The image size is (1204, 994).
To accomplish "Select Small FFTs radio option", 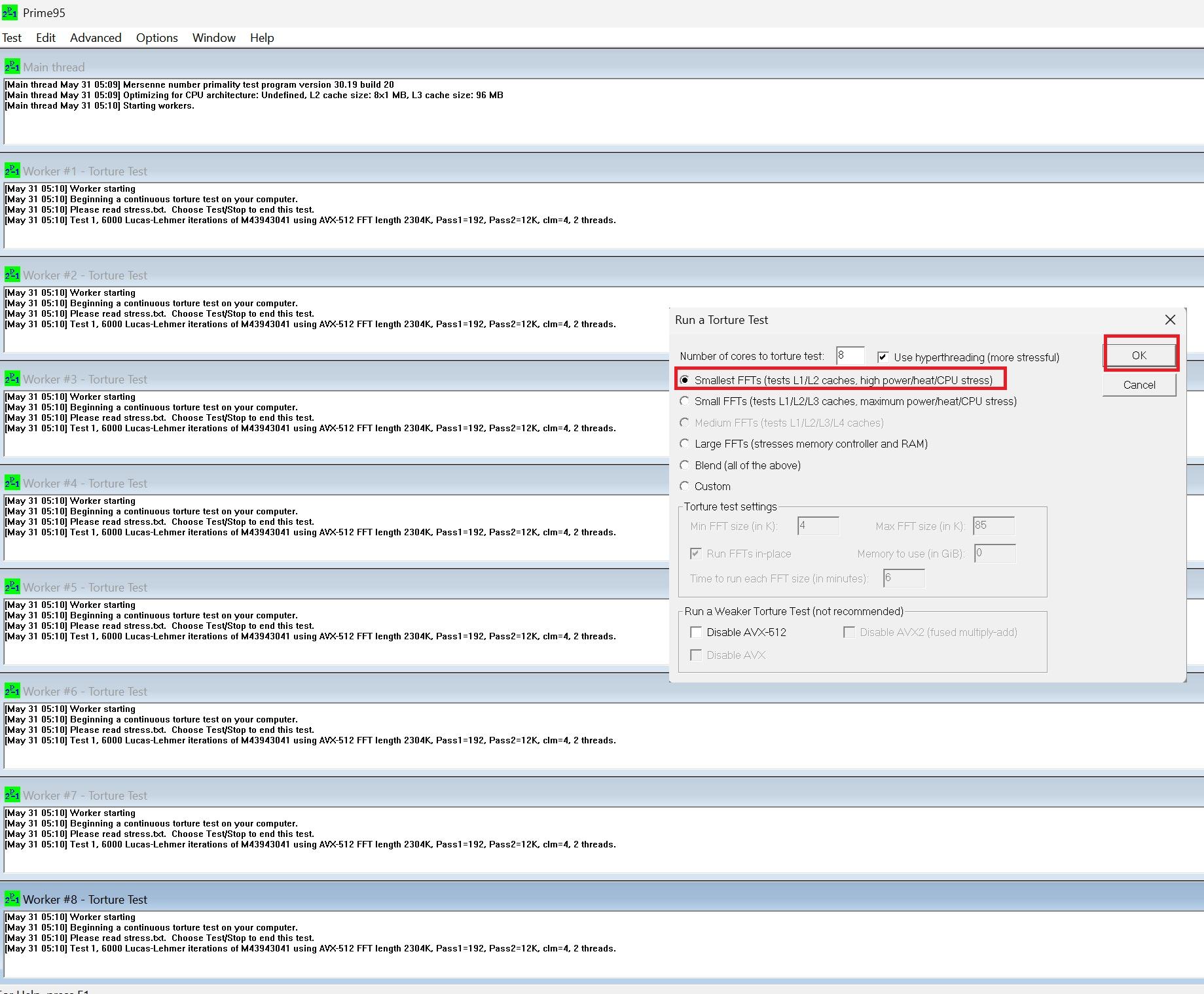I will click(x=685, y=401).
